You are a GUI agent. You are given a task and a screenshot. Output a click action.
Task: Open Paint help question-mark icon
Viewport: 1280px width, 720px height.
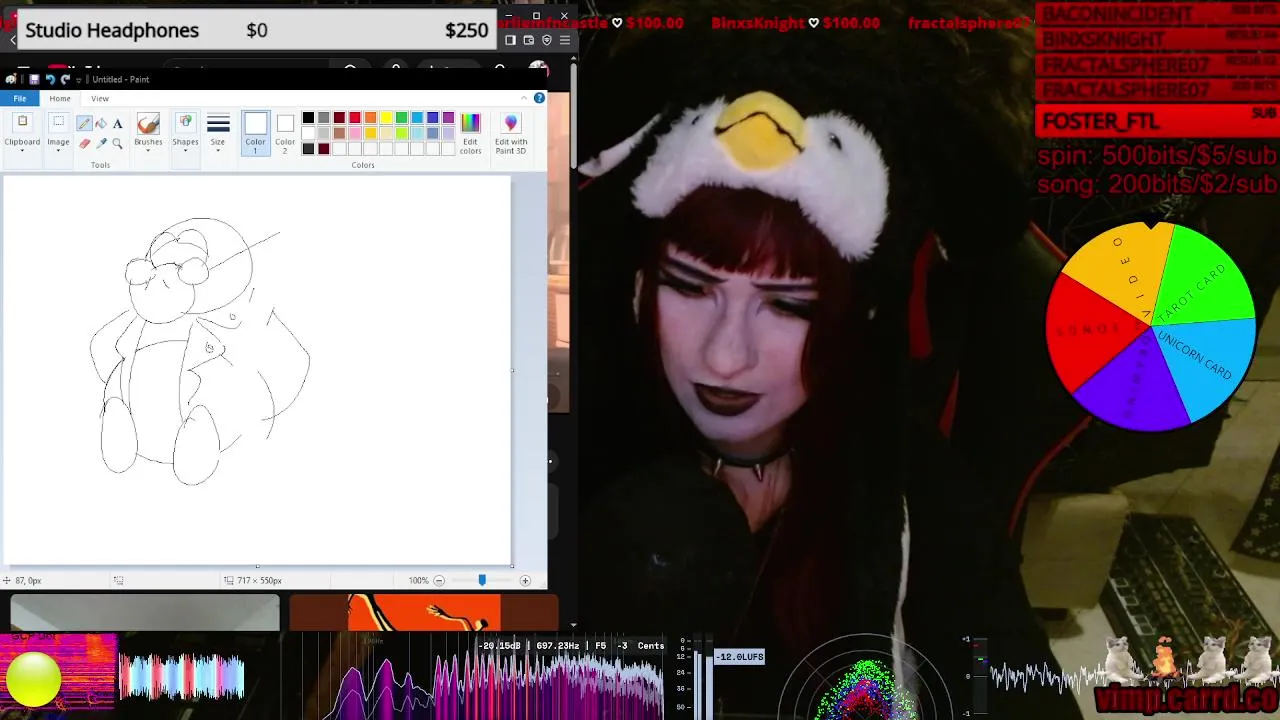point(539,98)
